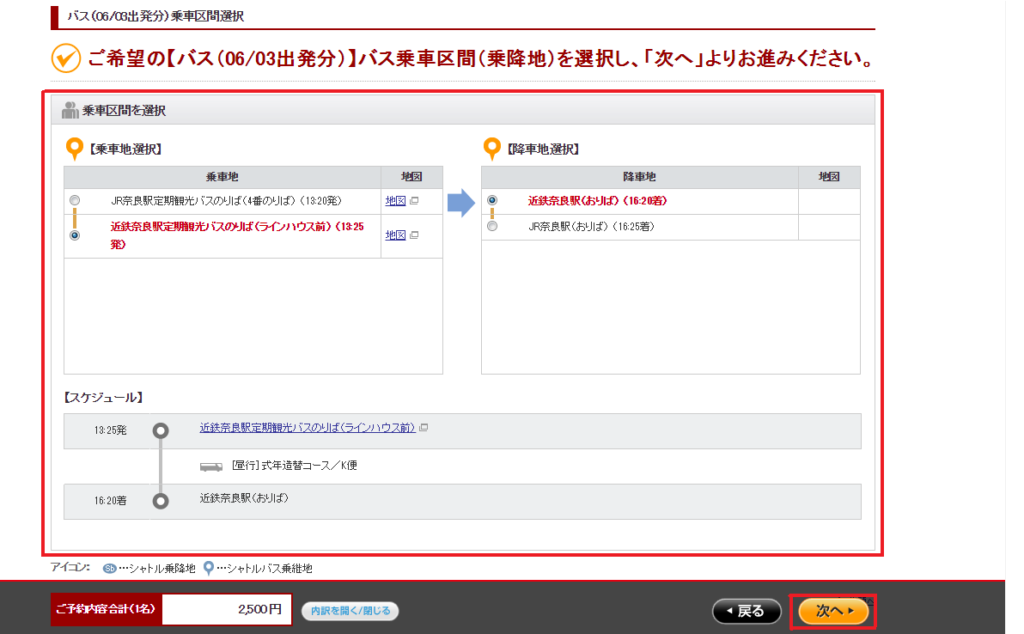
Task: Click text JR奈良駅定期観光バスのりば(4番のりば)(13:20発)
Action: 226,200
